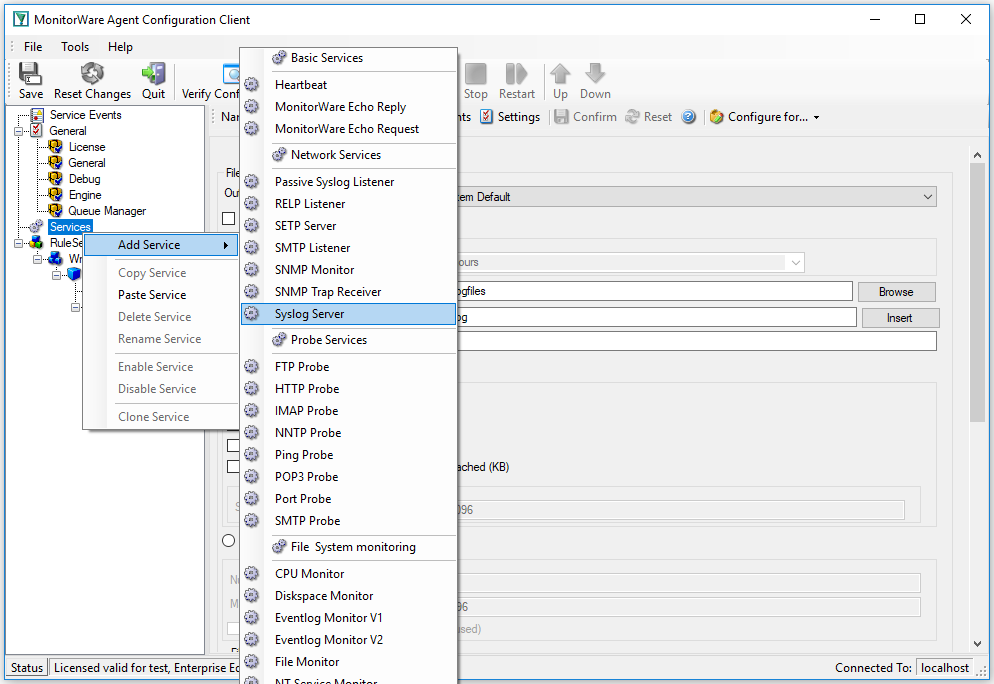Click the Stop service icon
Screen dimensions: 994x684
coord(475,74)
